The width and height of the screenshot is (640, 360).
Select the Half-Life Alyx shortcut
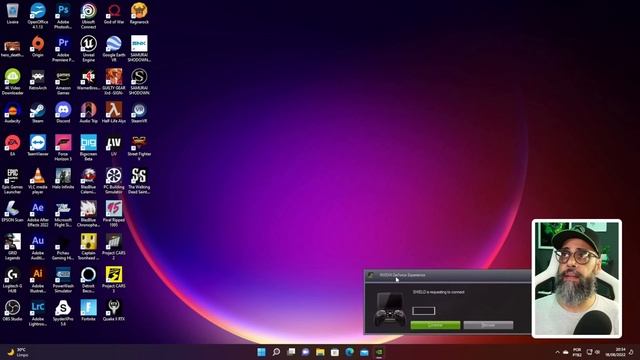[114, 113]
